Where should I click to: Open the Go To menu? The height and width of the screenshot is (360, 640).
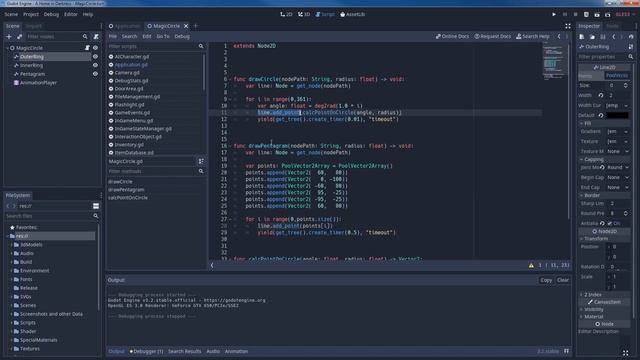tap(163, 37)
